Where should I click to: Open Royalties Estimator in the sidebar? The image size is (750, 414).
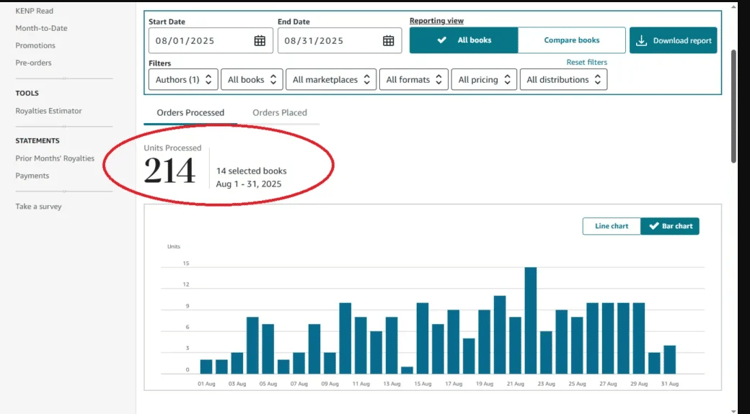[x=48, y=111]
